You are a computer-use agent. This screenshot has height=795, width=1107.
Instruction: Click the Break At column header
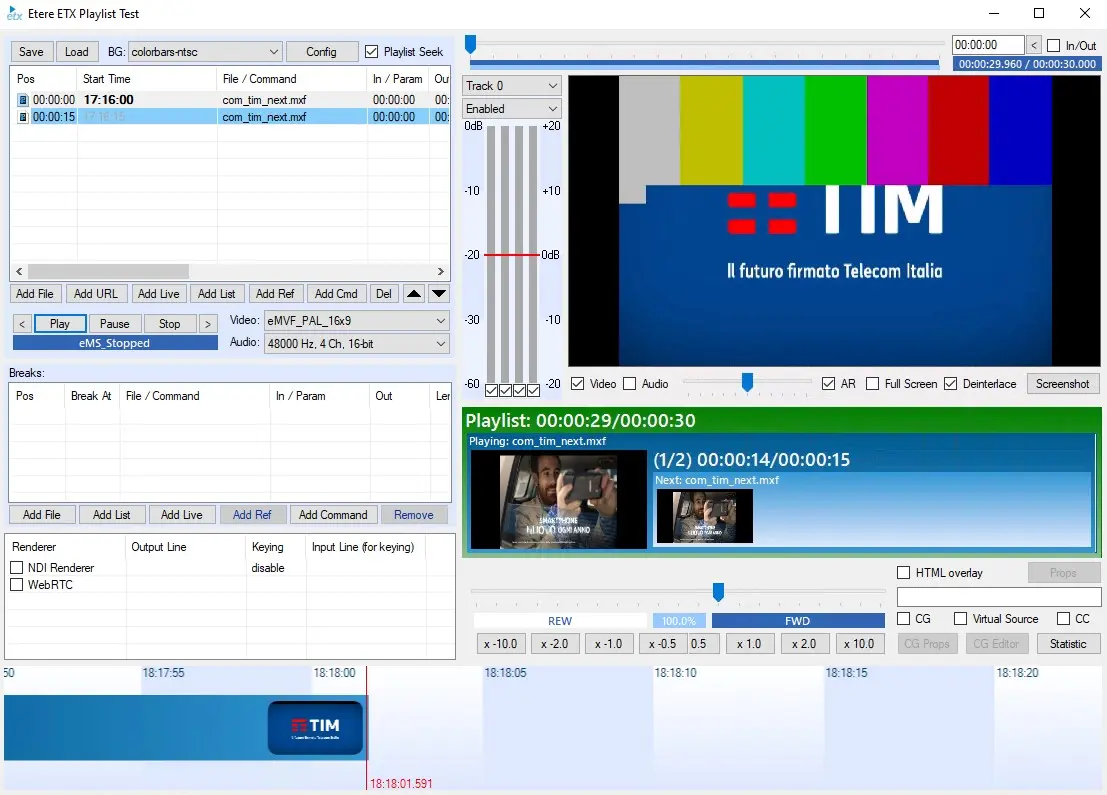[91, 396]
